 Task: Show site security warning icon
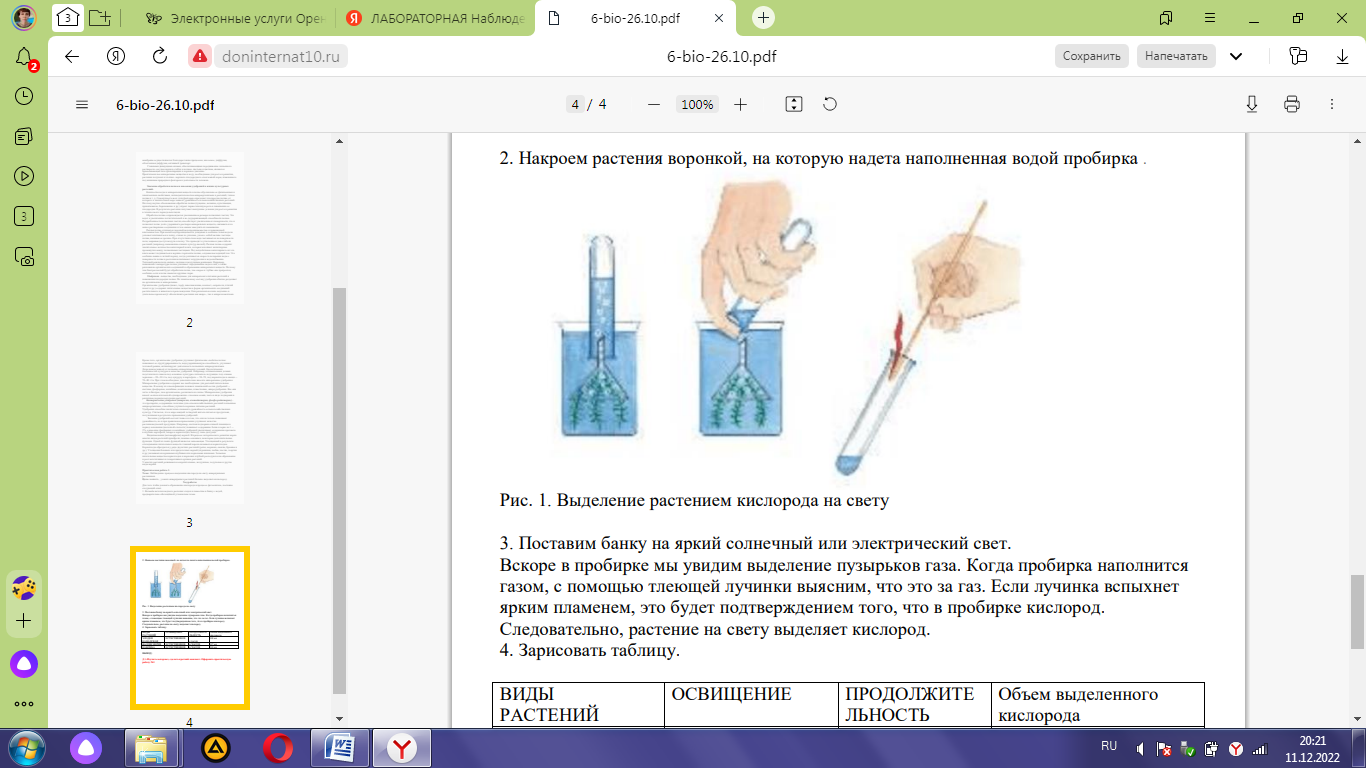[x=200, y=57]
